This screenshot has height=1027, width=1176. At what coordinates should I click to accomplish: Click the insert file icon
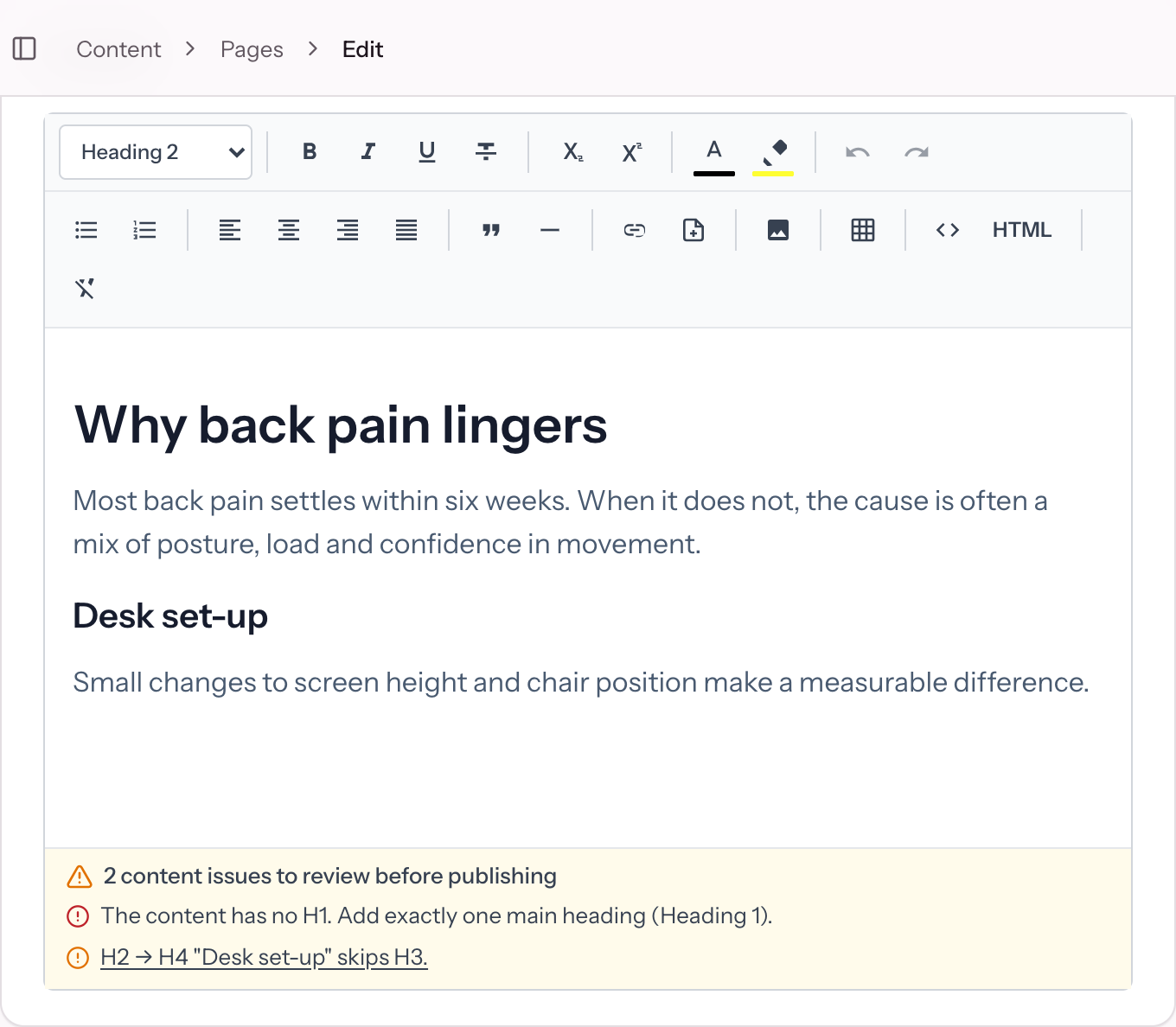pos(693,230)
